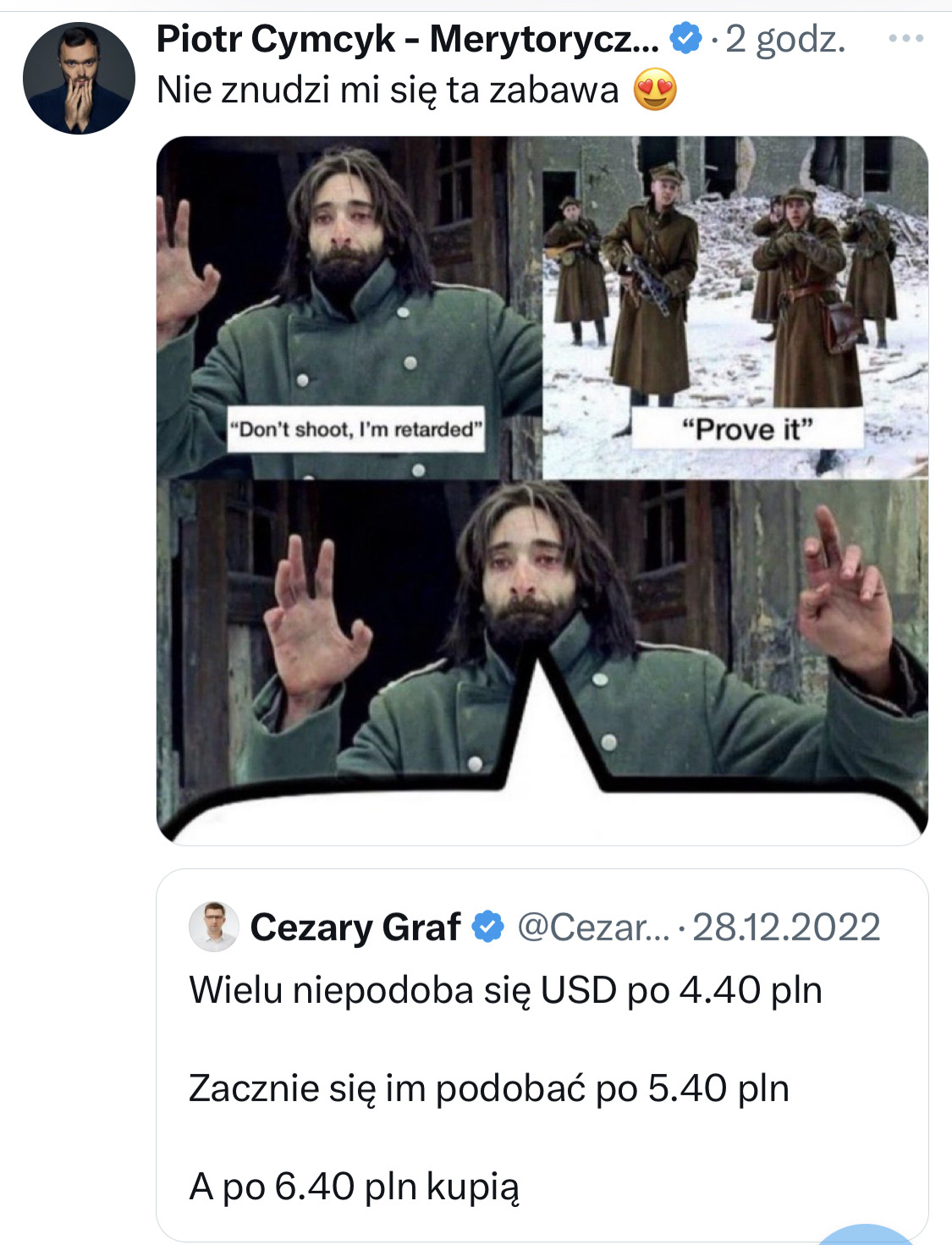This screenshot has height=1245, width=952.
Task: Select line Zacznie się im podobać po 5.40 pln
Action: 489,1088
